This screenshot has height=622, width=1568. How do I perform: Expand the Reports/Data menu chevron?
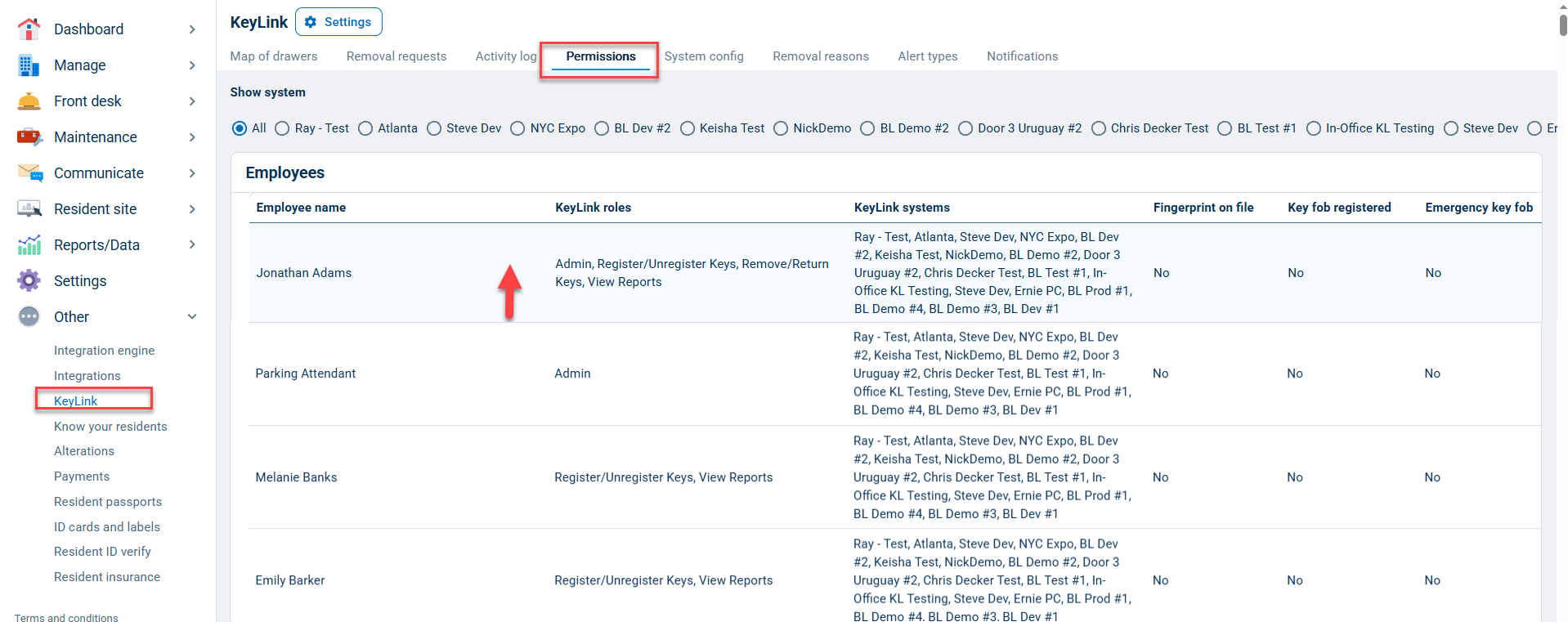[x=192, y=244]
